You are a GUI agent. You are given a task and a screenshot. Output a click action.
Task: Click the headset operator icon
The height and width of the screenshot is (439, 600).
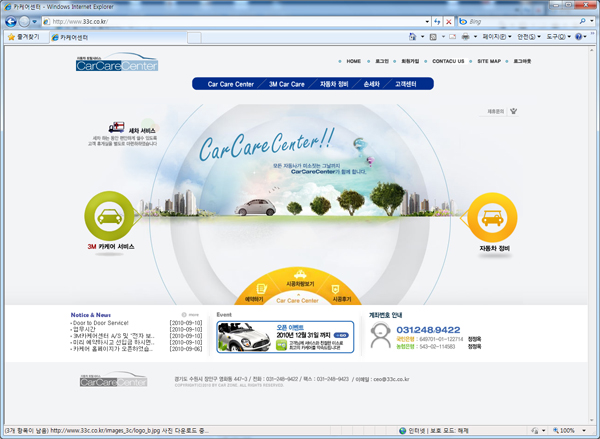(380, 336)
